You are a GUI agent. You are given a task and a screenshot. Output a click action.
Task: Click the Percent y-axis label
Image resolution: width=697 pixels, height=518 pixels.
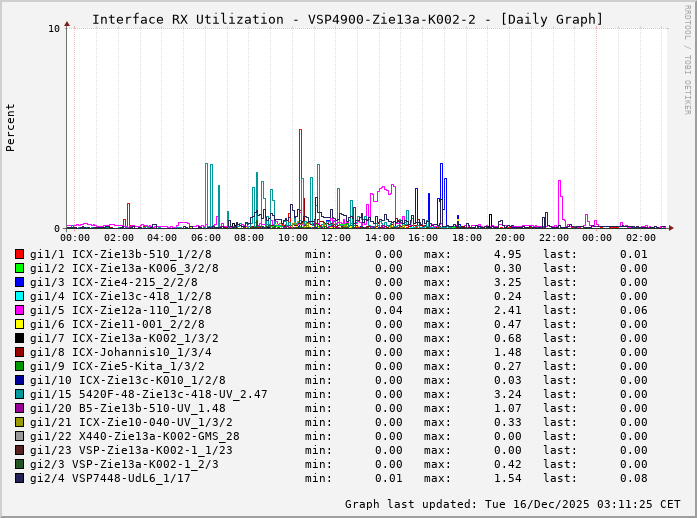tap(11, 127)
